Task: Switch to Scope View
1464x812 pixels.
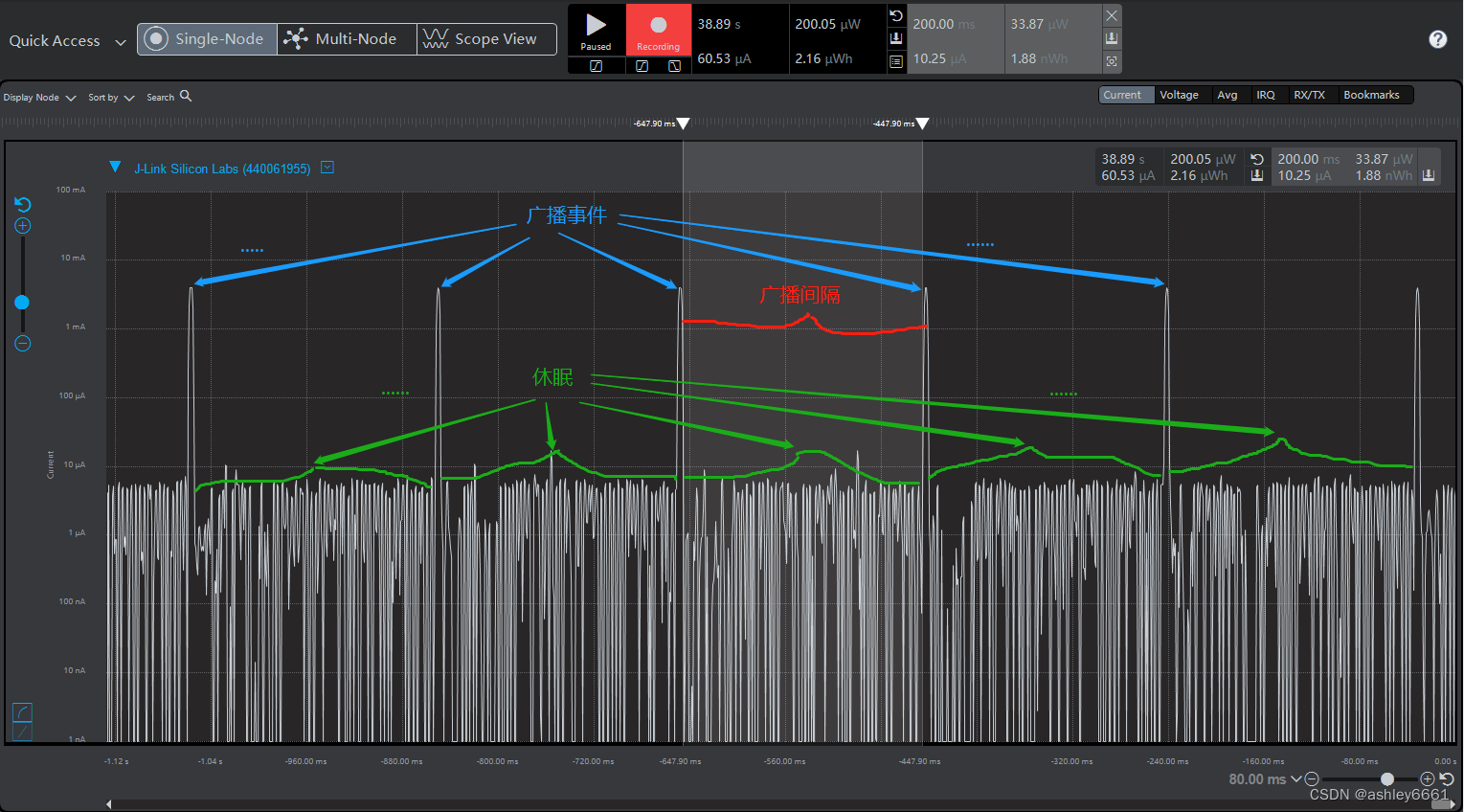Action: [486, 39]
